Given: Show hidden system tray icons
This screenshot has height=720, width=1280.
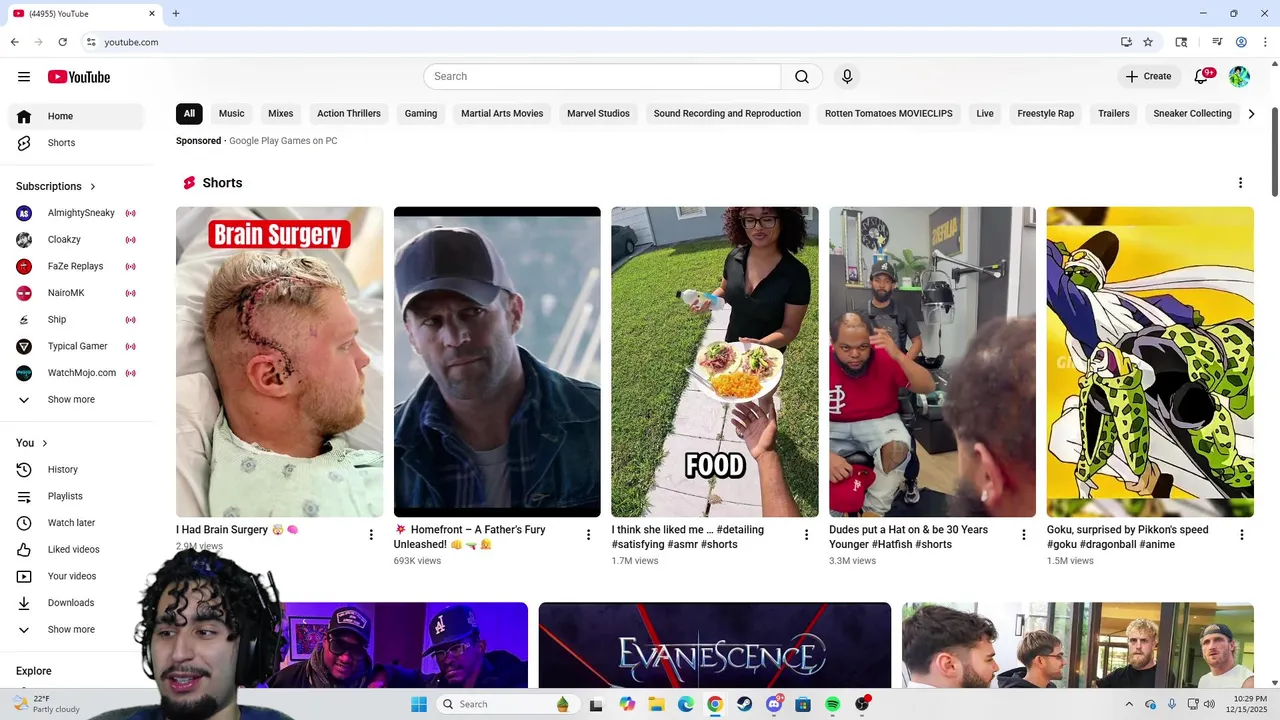Looking at the screenshot, I should tap(1129, 704).
